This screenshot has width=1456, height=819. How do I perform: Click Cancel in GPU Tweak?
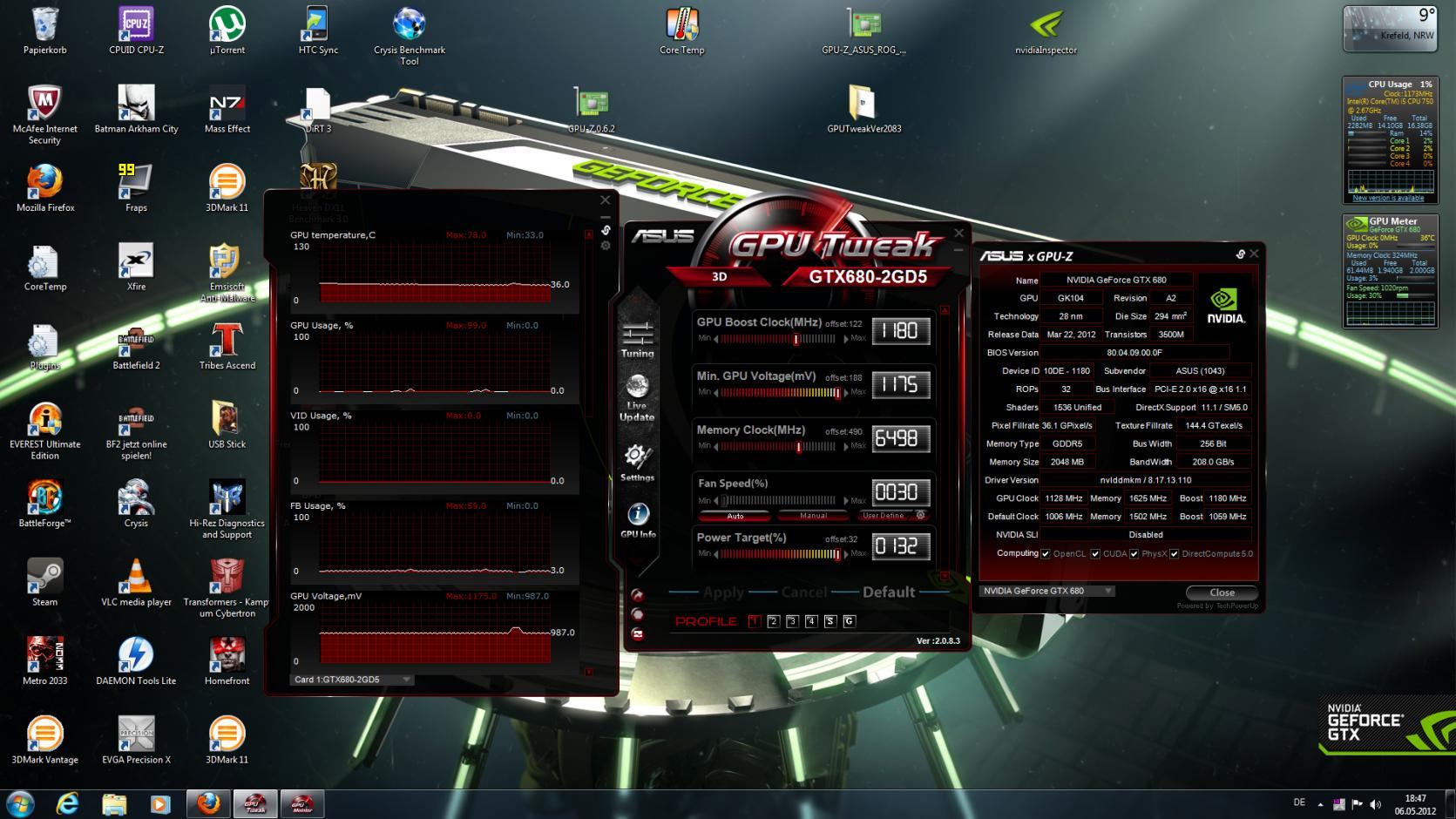click(804, 592)
